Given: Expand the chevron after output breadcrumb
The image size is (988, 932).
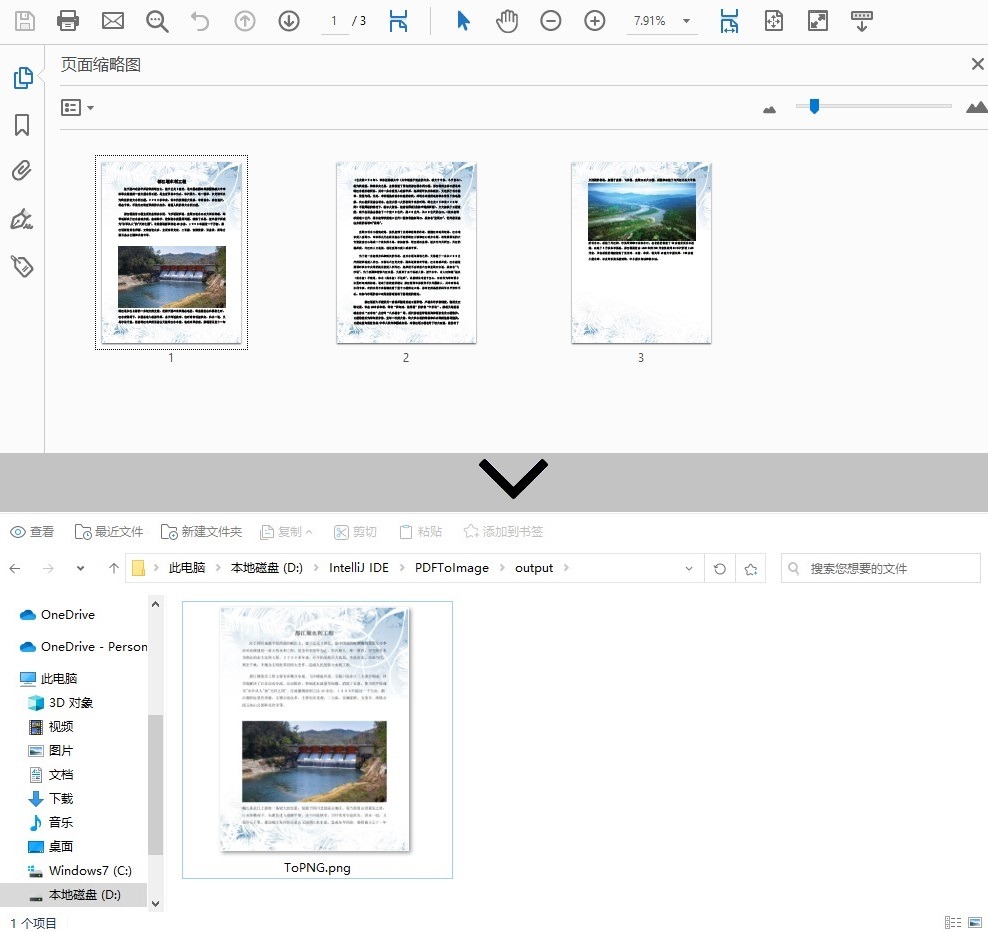Looking at the screenshot, I should (566, 568).
